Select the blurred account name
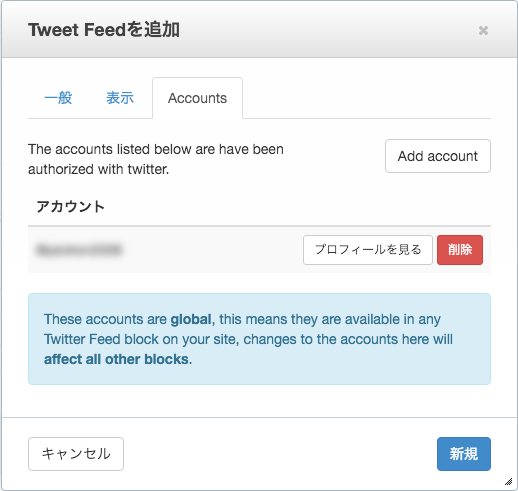The image size is (518, 491). (x=79, y=250)
